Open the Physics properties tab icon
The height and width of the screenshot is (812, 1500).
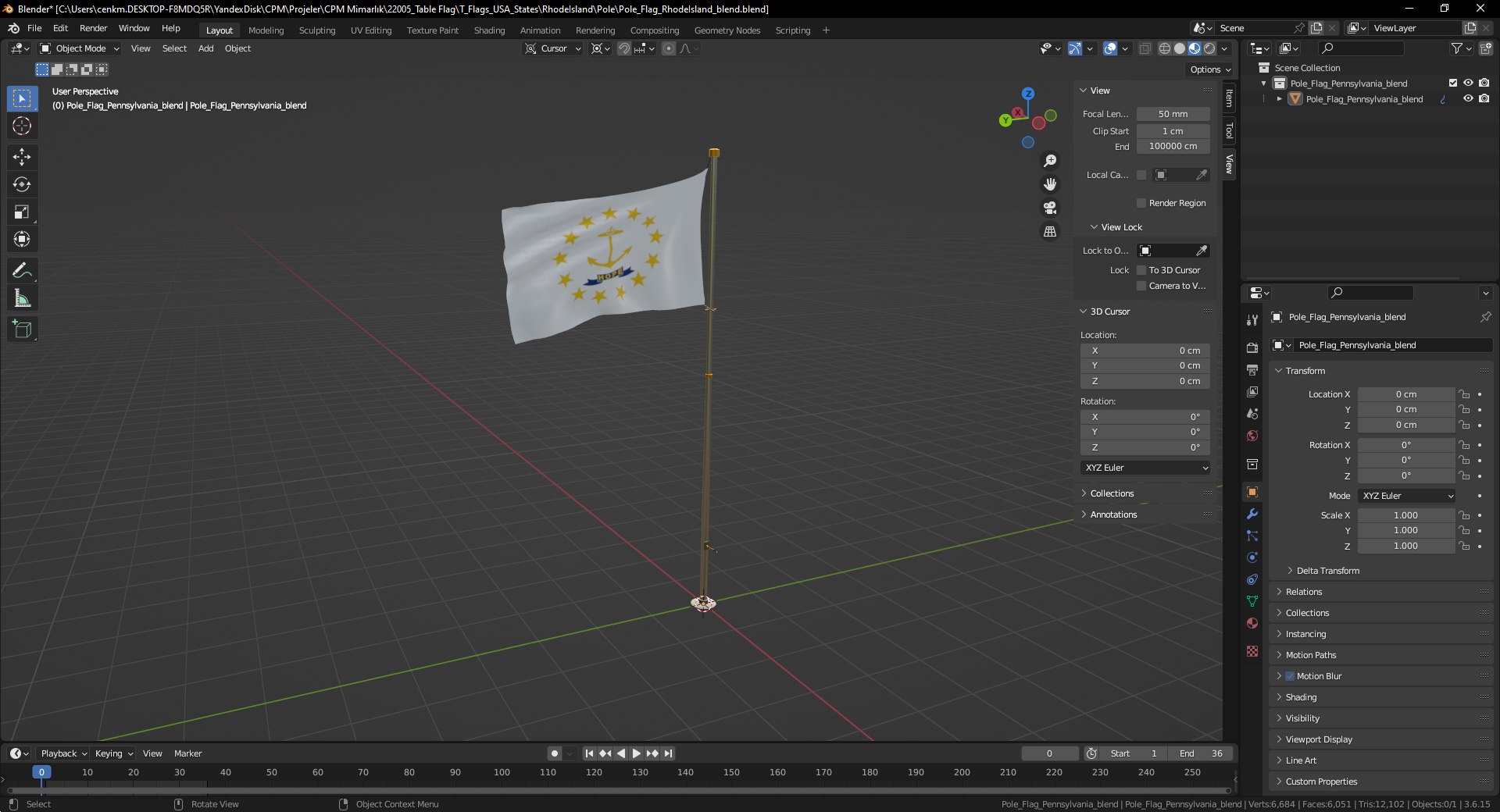tap(1252, 557)
